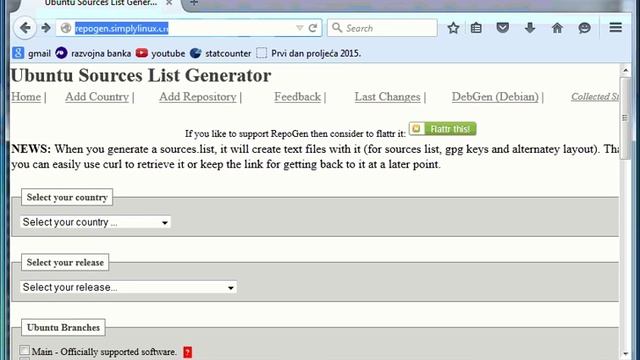Go to the Firefox home page icon

coord(557,28)
